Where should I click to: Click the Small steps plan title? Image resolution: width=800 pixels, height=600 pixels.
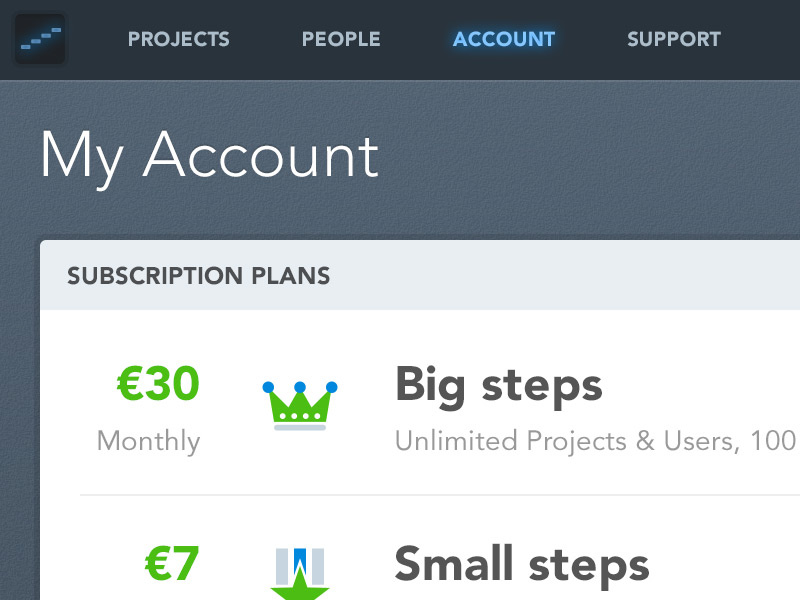522,565
